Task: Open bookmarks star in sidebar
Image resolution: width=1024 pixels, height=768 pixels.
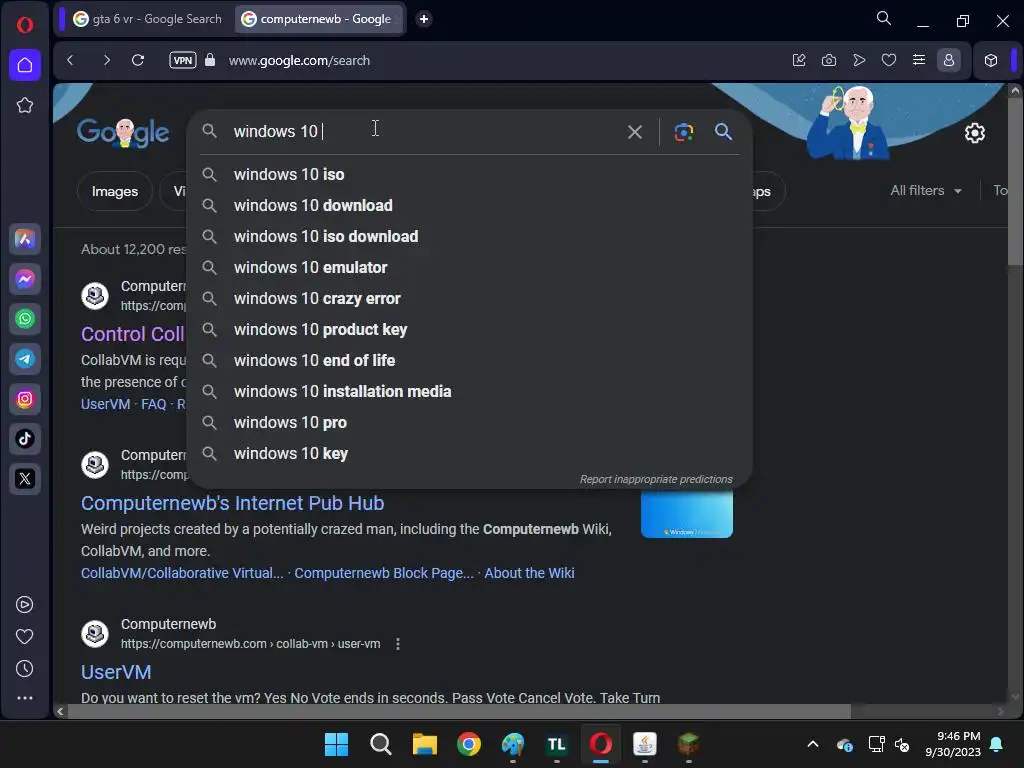Action: [25, 105]
